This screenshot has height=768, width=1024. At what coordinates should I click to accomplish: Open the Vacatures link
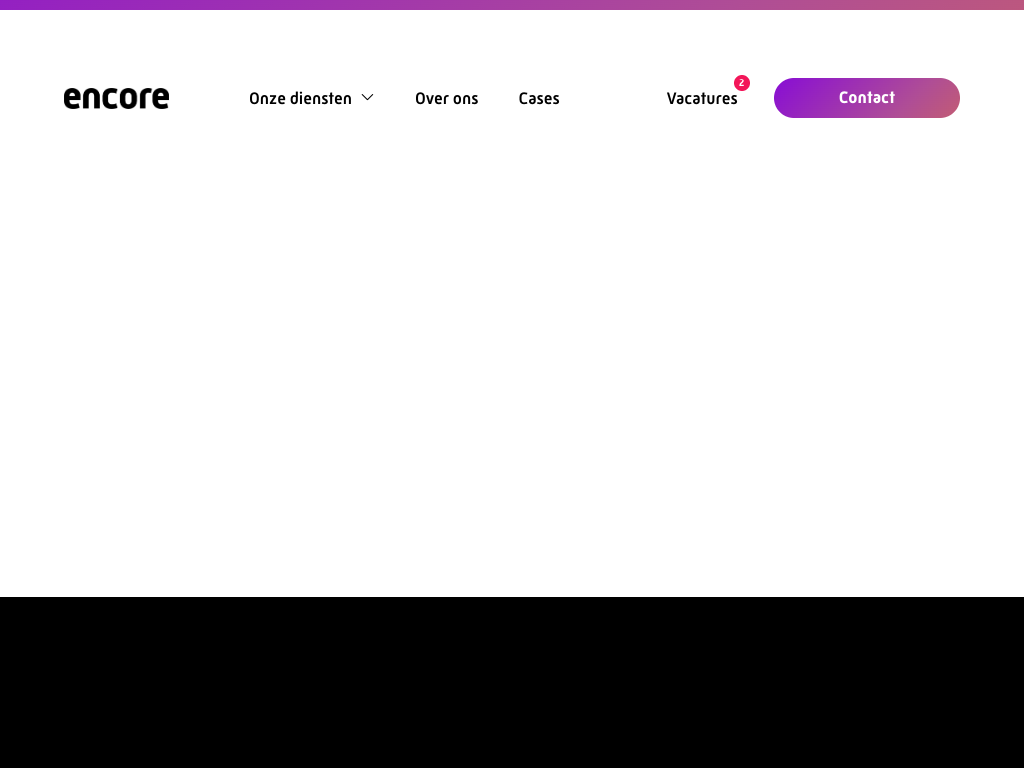tap(701, 98)
